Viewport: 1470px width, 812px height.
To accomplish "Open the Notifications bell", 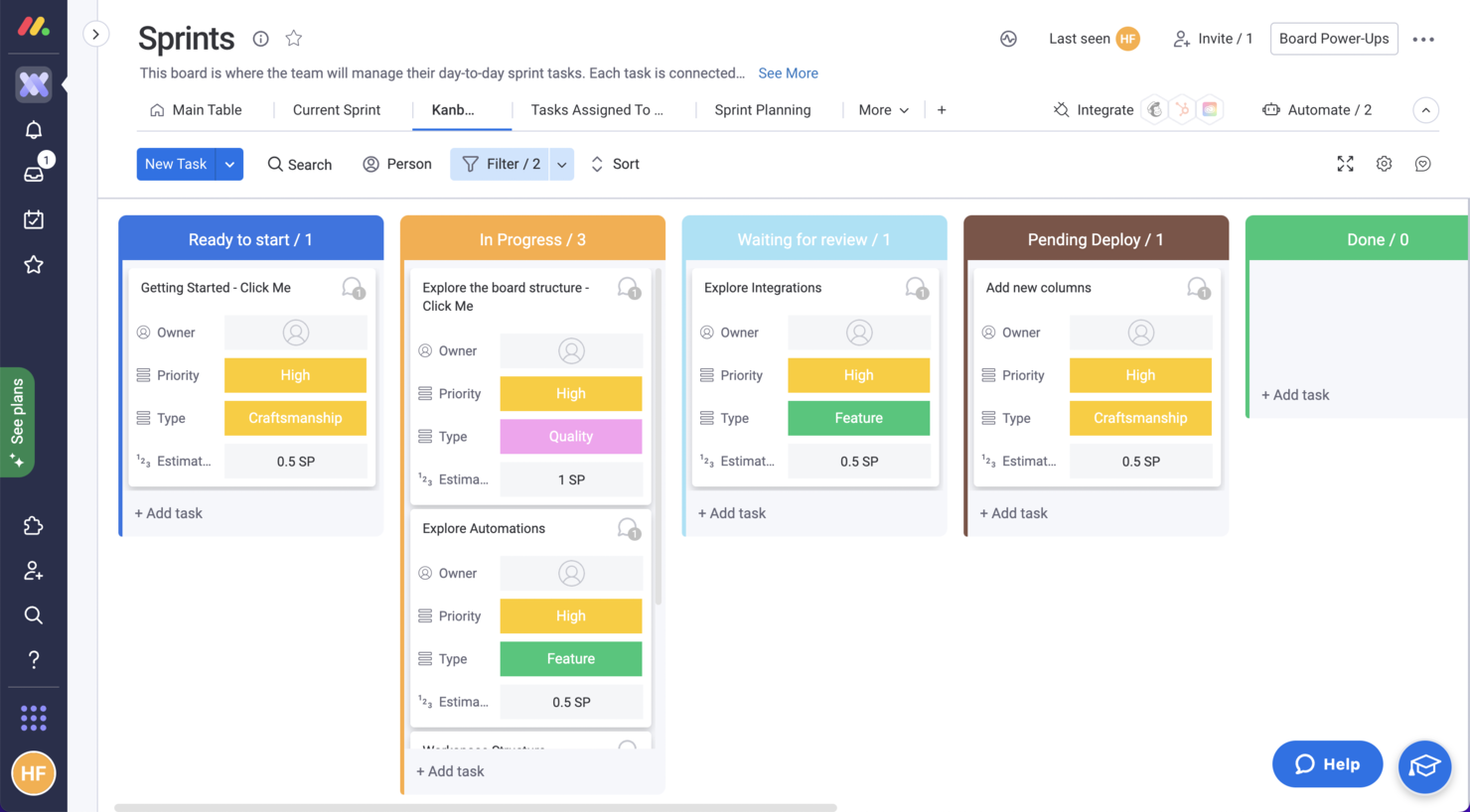I will tap(34, 130).
